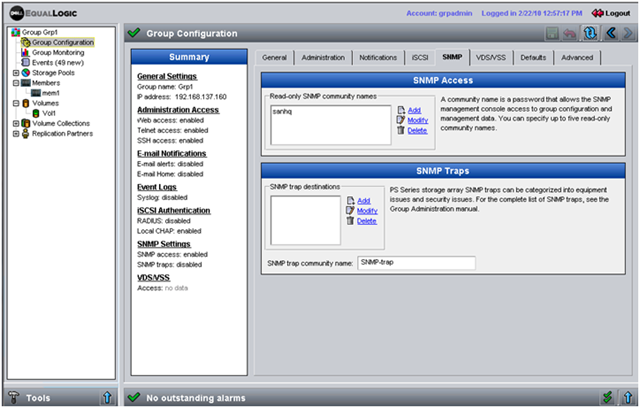Open iSCSI Authentication summary link
Screen dimensions: 640x408
click(174, 211)
